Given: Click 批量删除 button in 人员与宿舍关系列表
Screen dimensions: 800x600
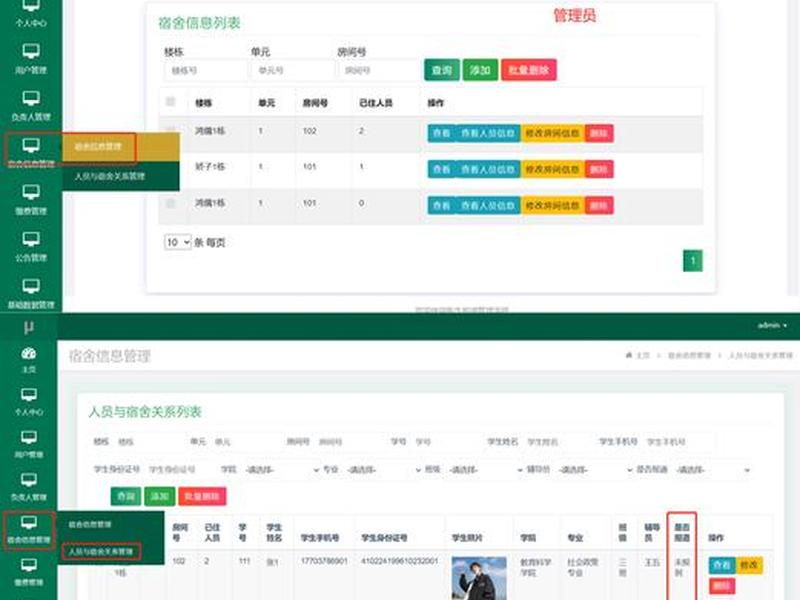Looking at the screenshot, I should point(202,496).
